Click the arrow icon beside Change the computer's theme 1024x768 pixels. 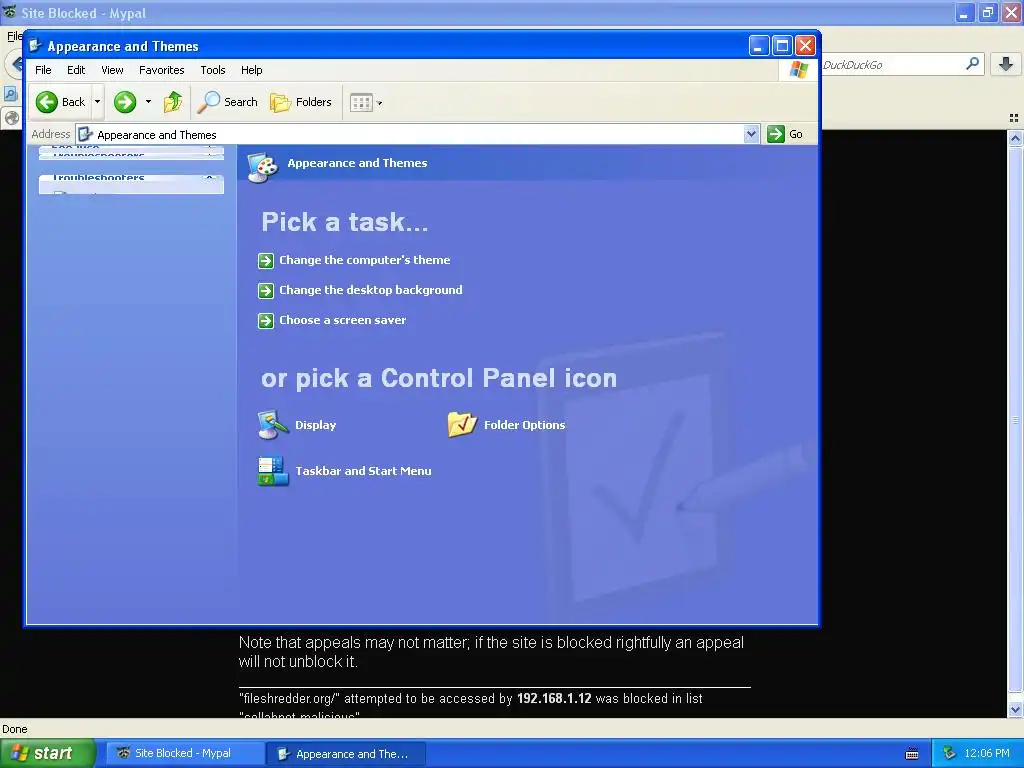pos(266,261)
